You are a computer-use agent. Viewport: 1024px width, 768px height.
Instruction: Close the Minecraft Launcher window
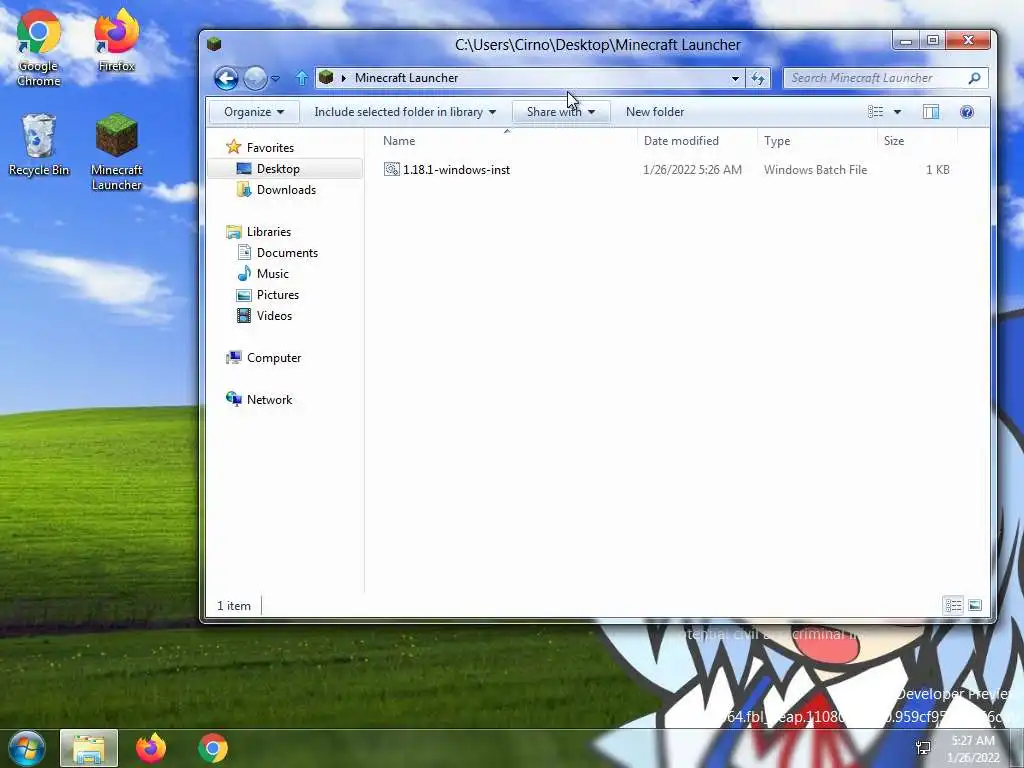point(968,41)
